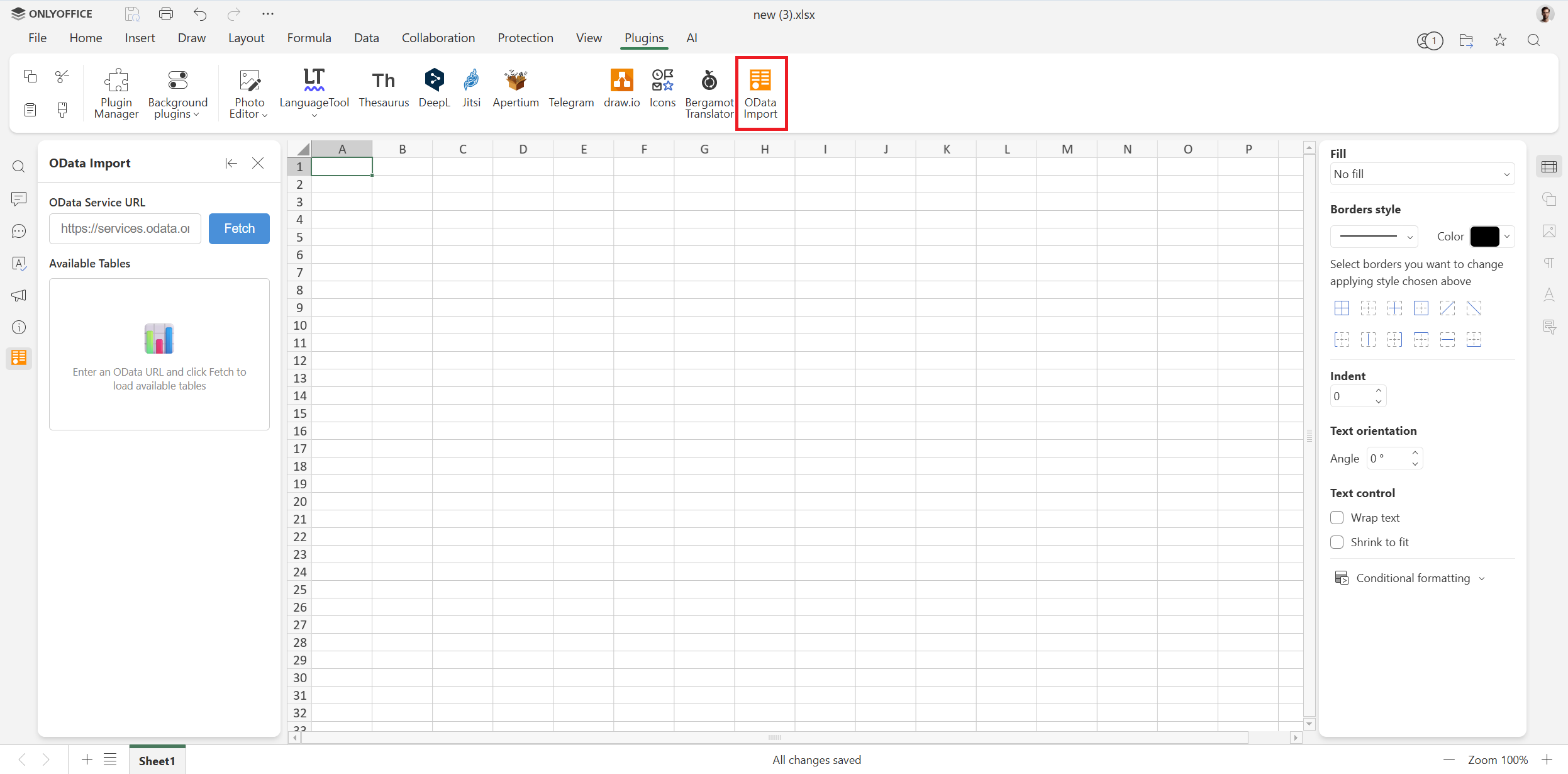Screen dimensions: 1568x774
Task: Switch to the Formula ribbon tab
Action: coord(309,38)
